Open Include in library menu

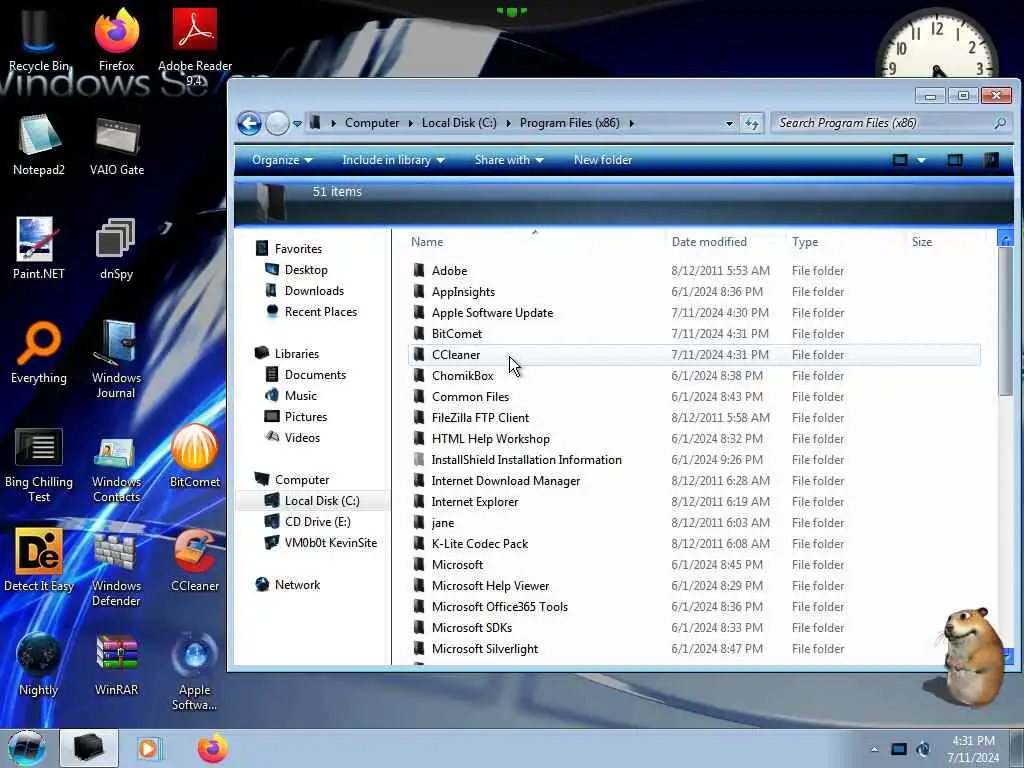point(393,160)
